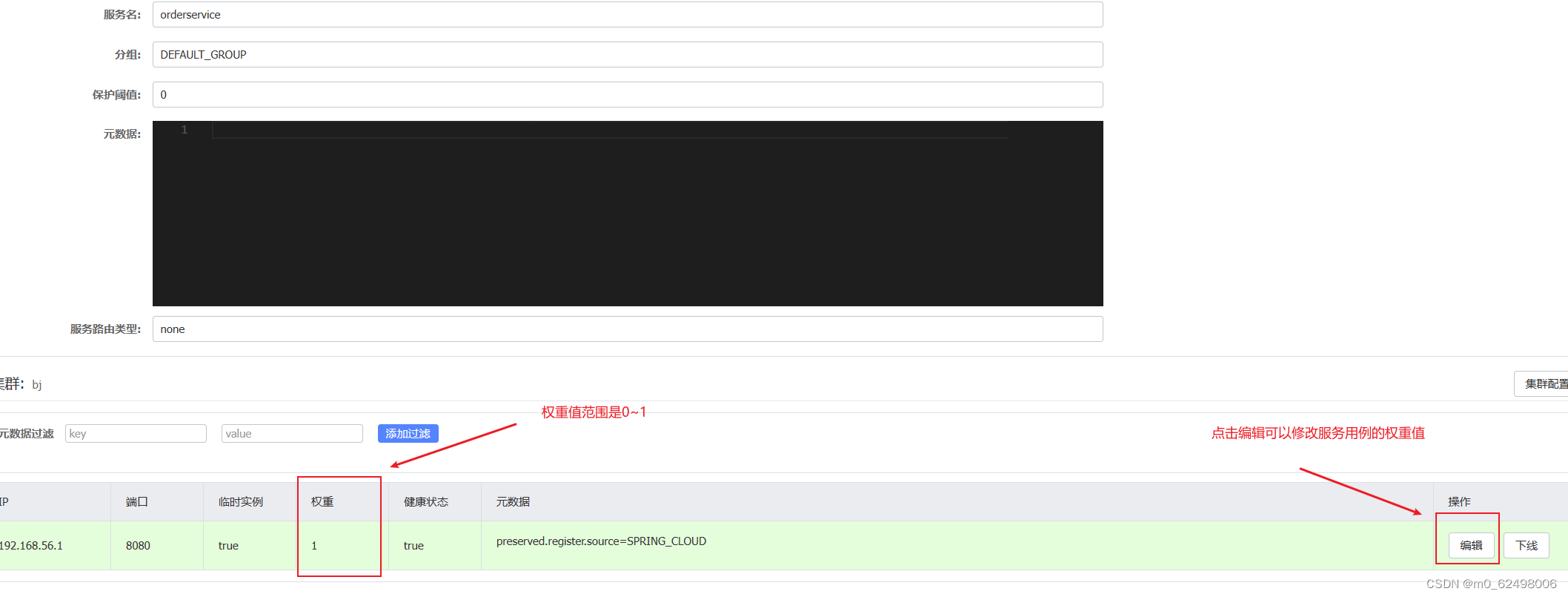Click the 服务路由类型 field showing none
Screen dimensions: 1568x597
tap(628, 329)
